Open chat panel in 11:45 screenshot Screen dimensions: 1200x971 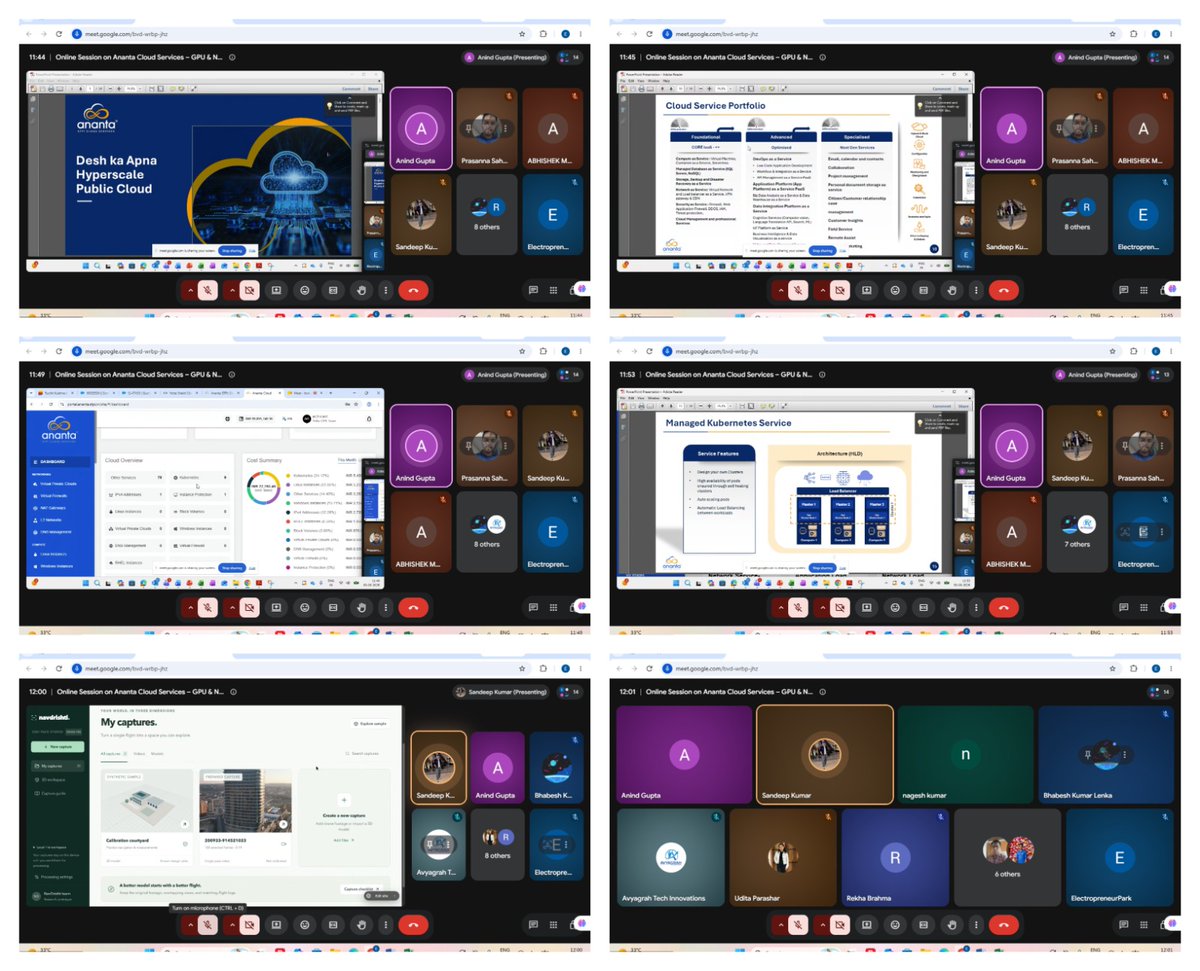pos(1124,290)
